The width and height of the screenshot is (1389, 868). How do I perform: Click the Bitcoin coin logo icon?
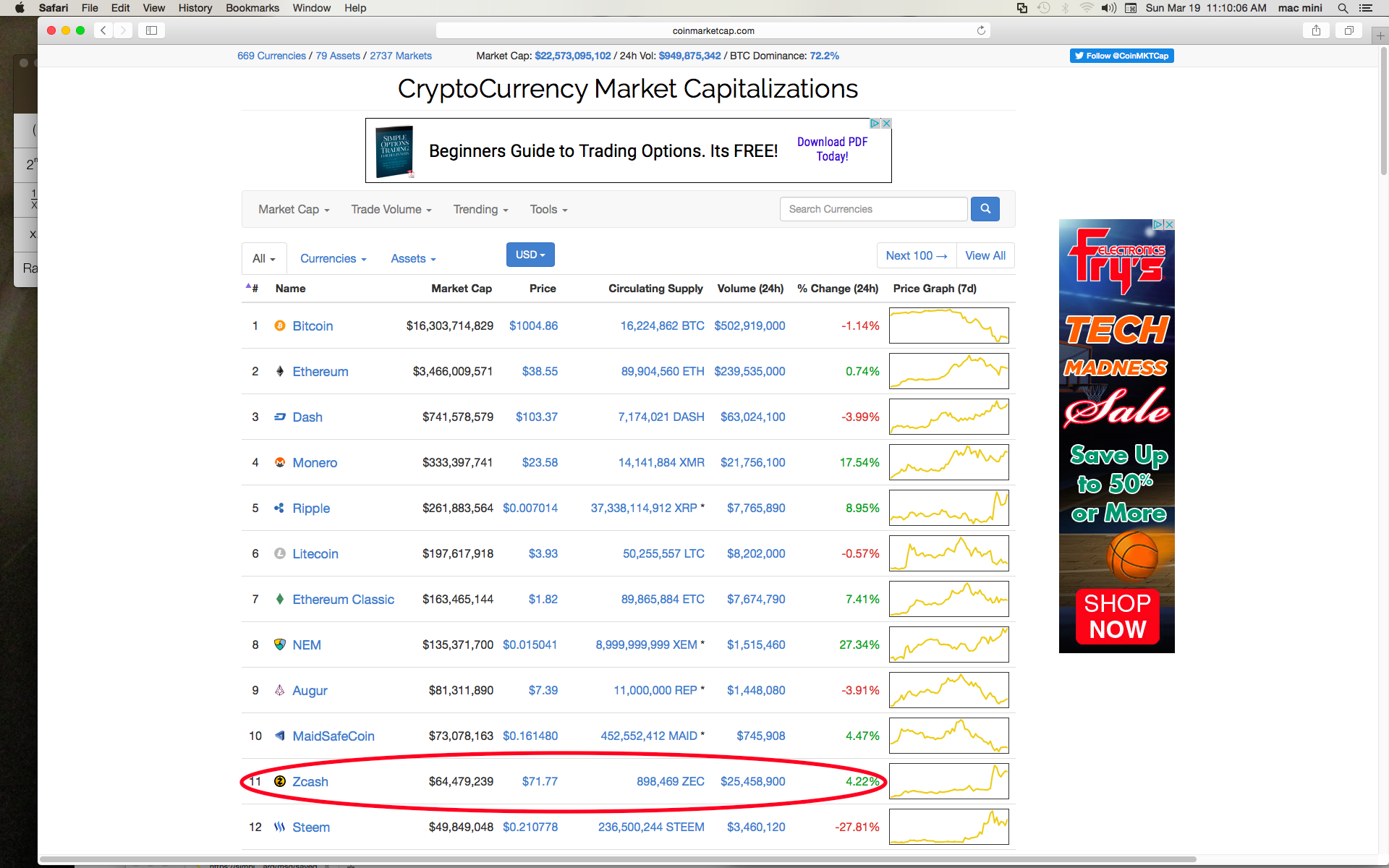[x=280, y=325]
